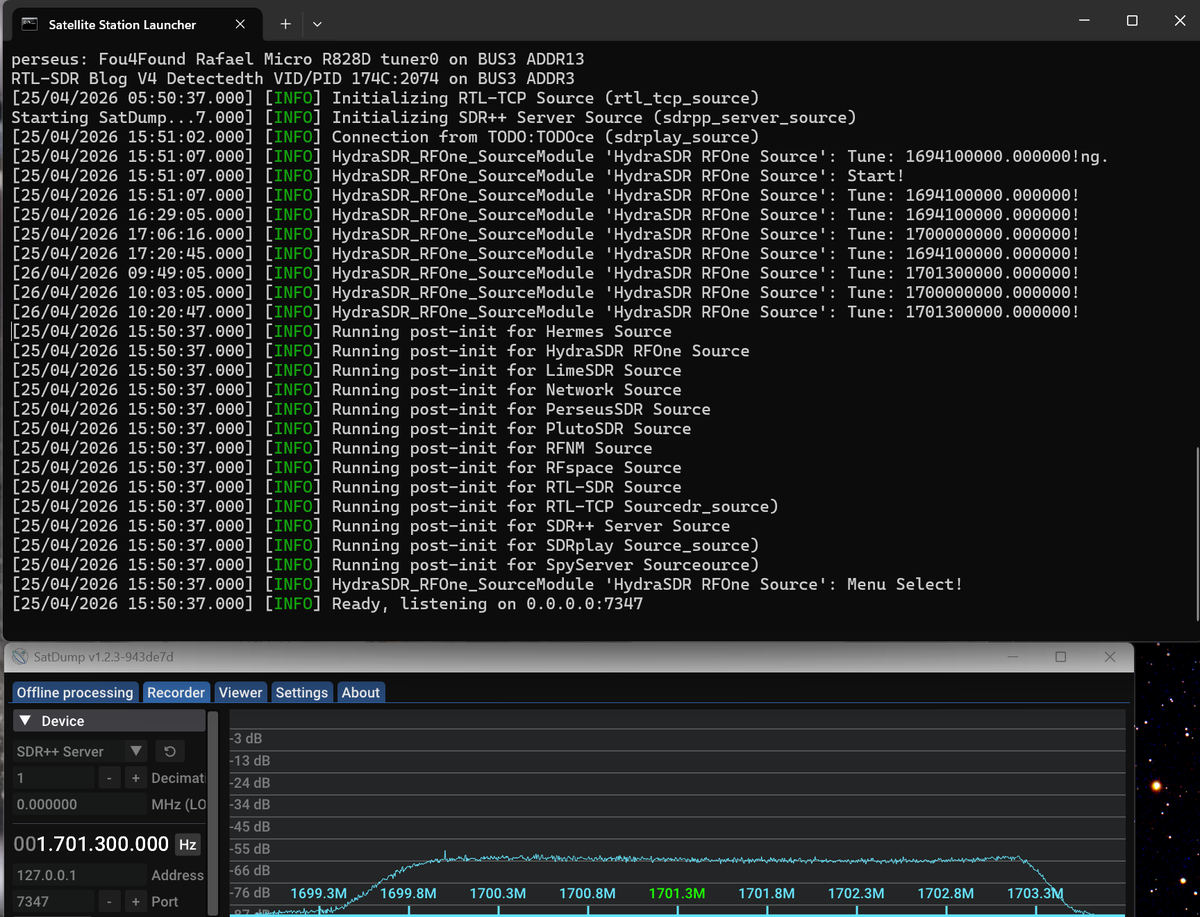The width and height of the screenshot is (1200, 917).
Task: Close the SatDump window
Action: 1110,657
